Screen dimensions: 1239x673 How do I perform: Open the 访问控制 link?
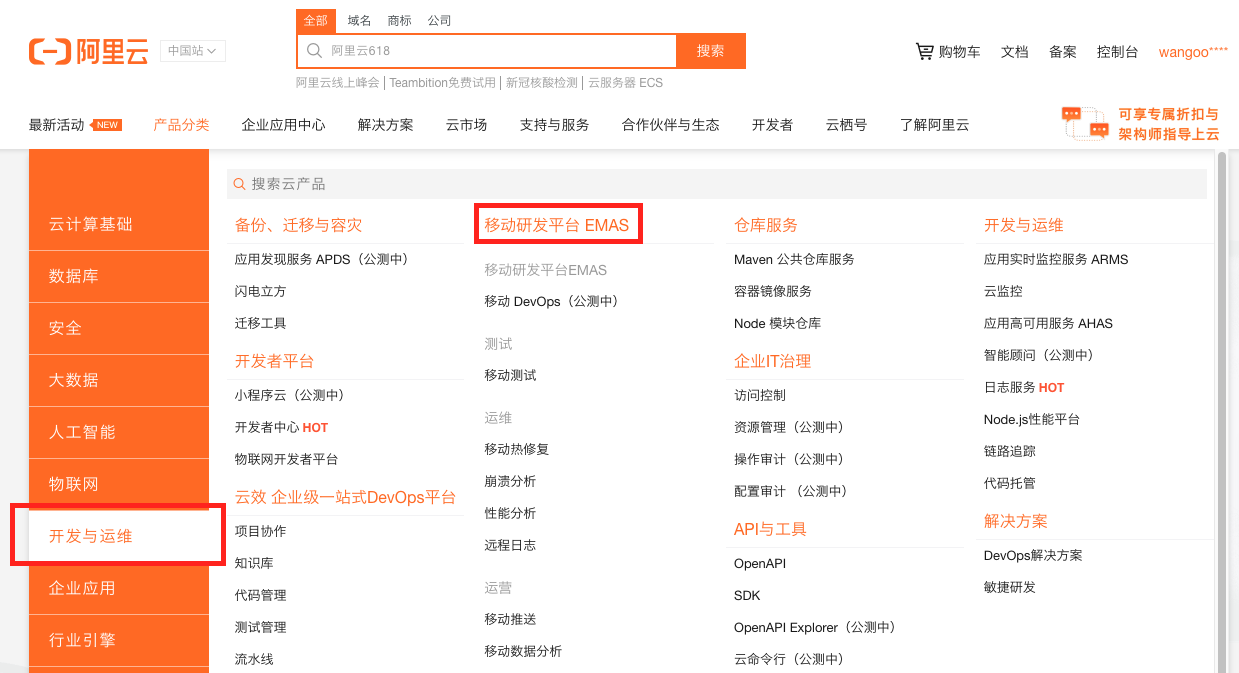coord(760,395)
